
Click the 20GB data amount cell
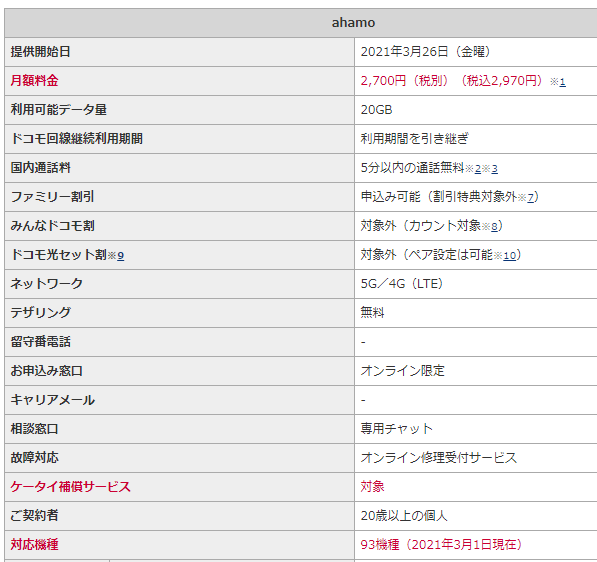[x=476, y=110]
